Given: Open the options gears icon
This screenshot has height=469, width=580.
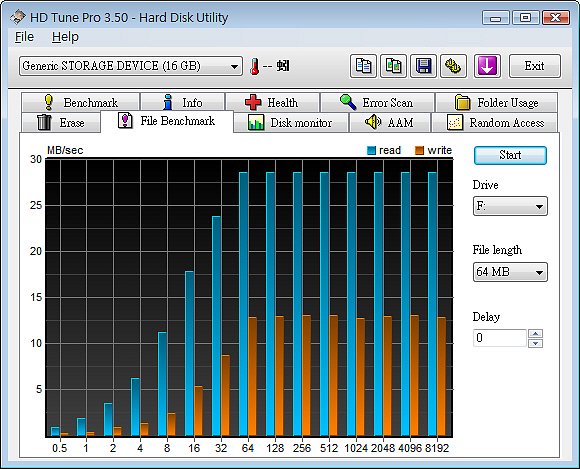Looking at the screenshot, I should pos(453,66).
